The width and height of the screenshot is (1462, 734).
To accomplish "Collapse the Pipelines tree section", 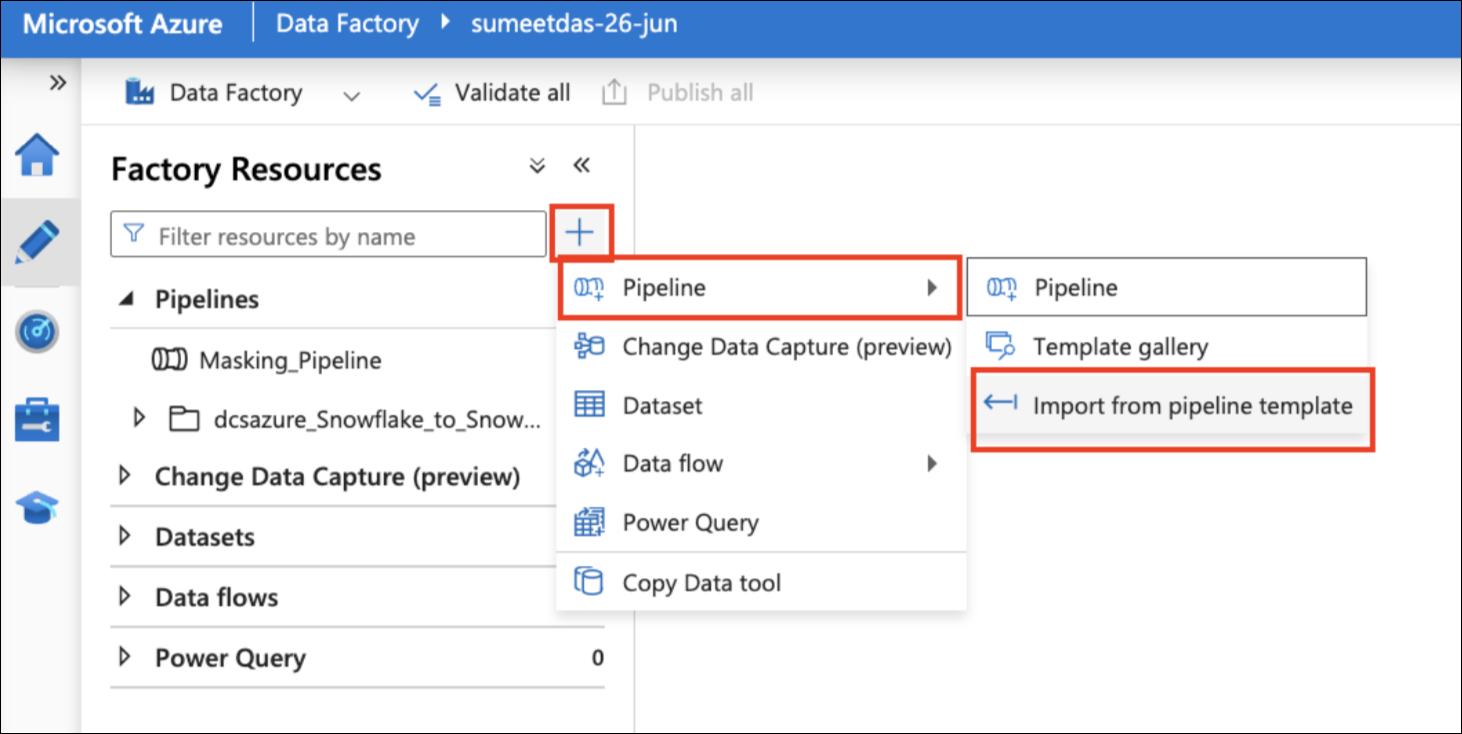I will click(x=126, y=299).
